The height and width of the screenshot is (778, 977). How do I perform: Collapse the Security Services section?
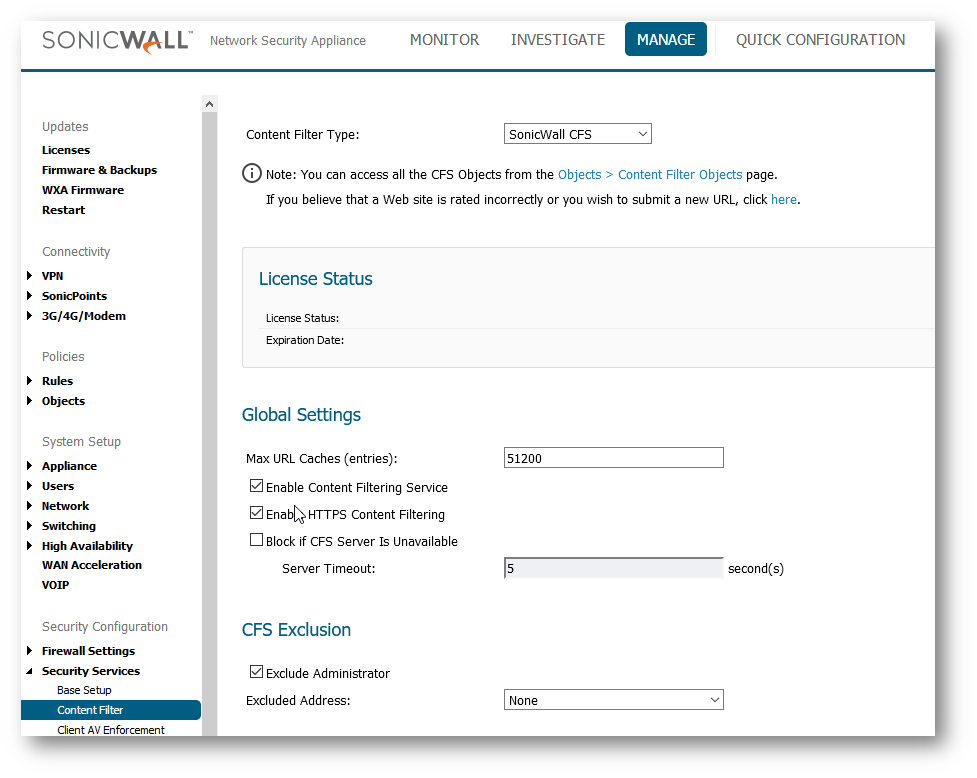click(30, 671)
